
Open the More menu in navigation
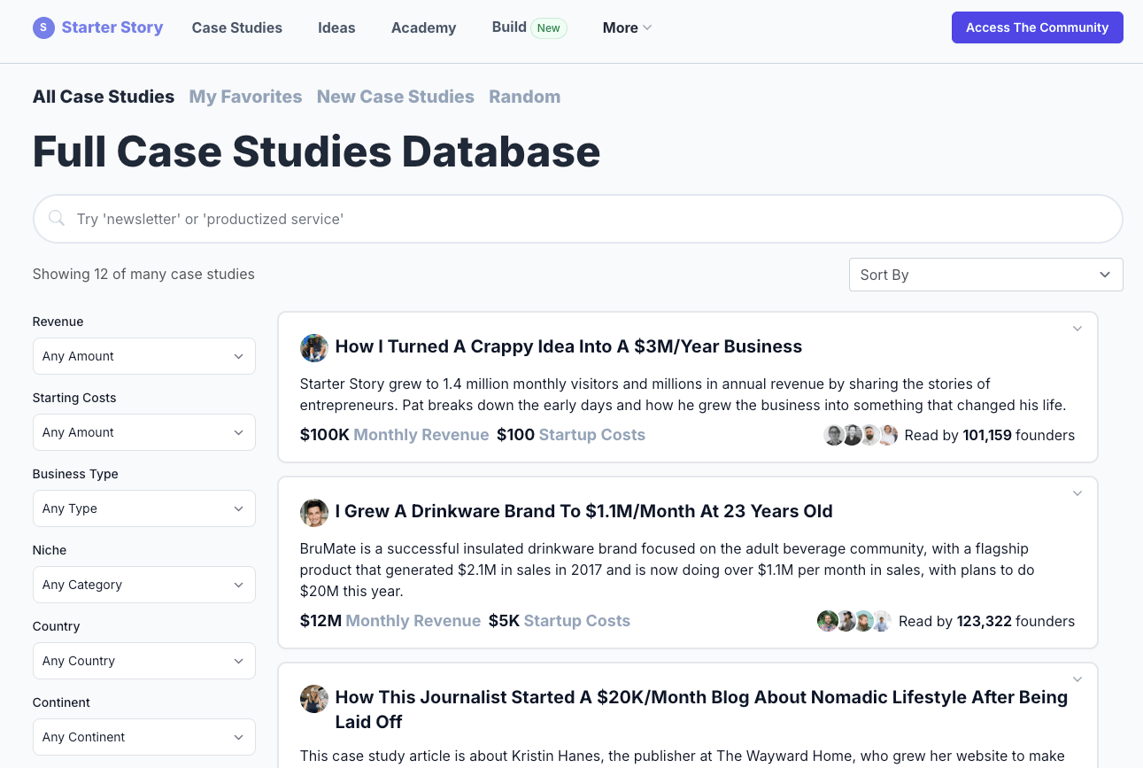[x=627, y=28]
